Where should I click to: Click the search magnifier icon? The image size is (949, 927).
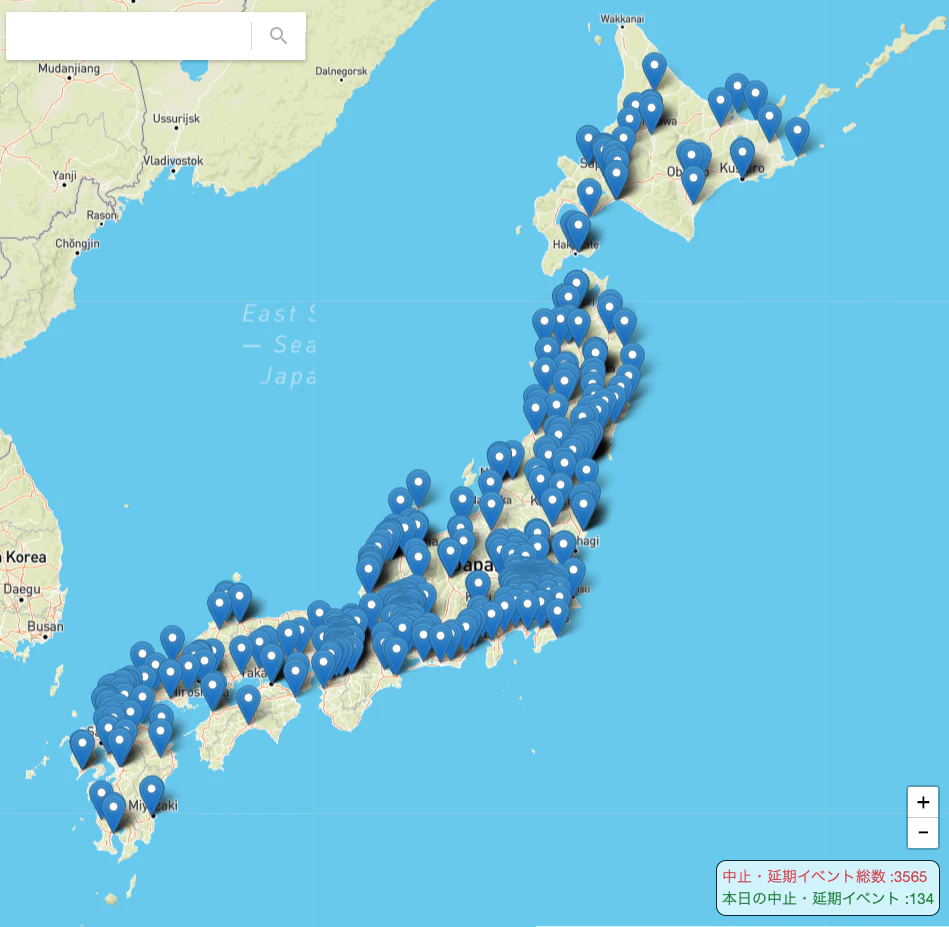(x=278, y=36)
